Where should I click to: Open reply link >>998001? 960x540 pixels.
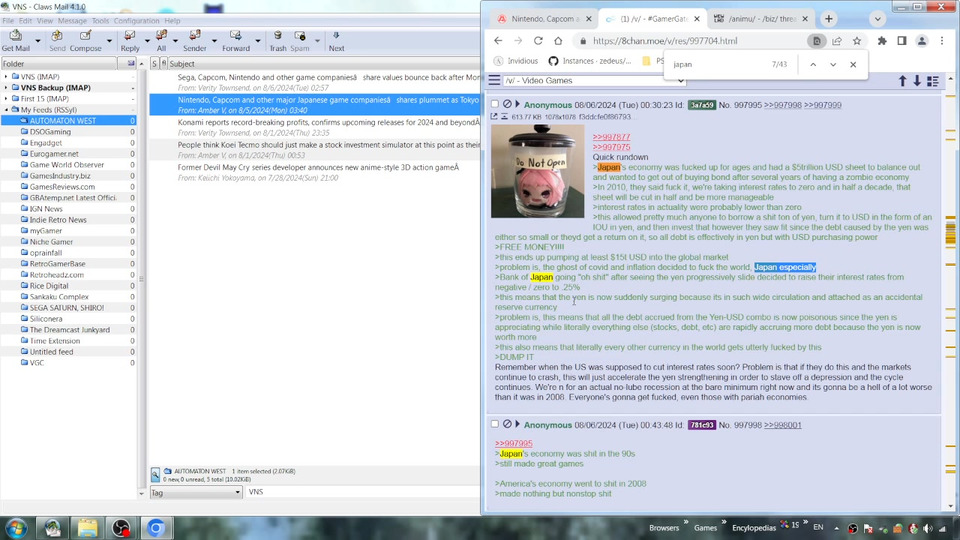782,425
